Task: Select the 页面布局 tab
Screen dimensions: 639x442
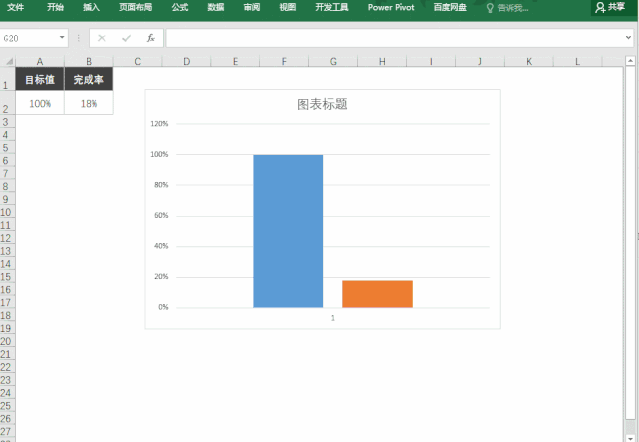Action: (135, 7)
